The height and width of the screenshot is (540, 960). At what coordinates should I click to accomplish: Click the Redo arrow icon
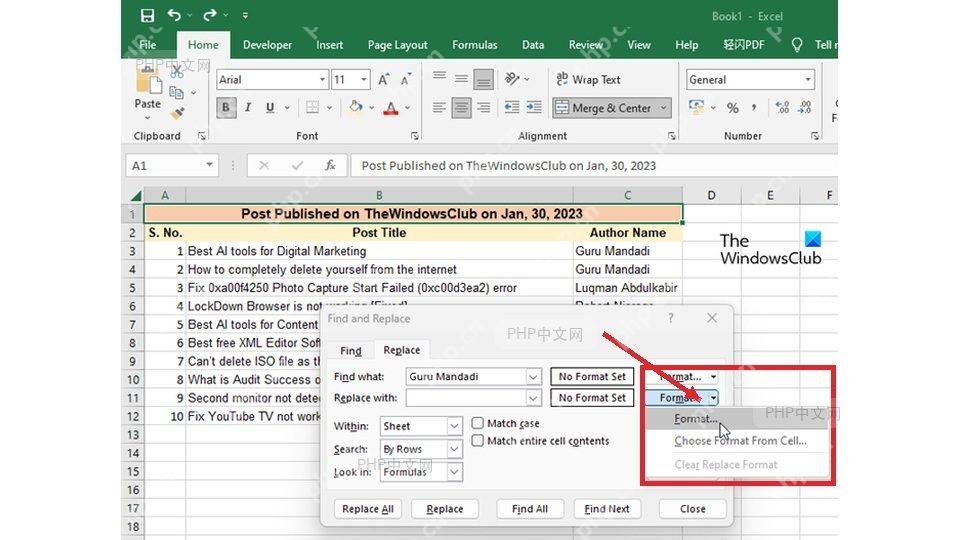click(210, 15)
